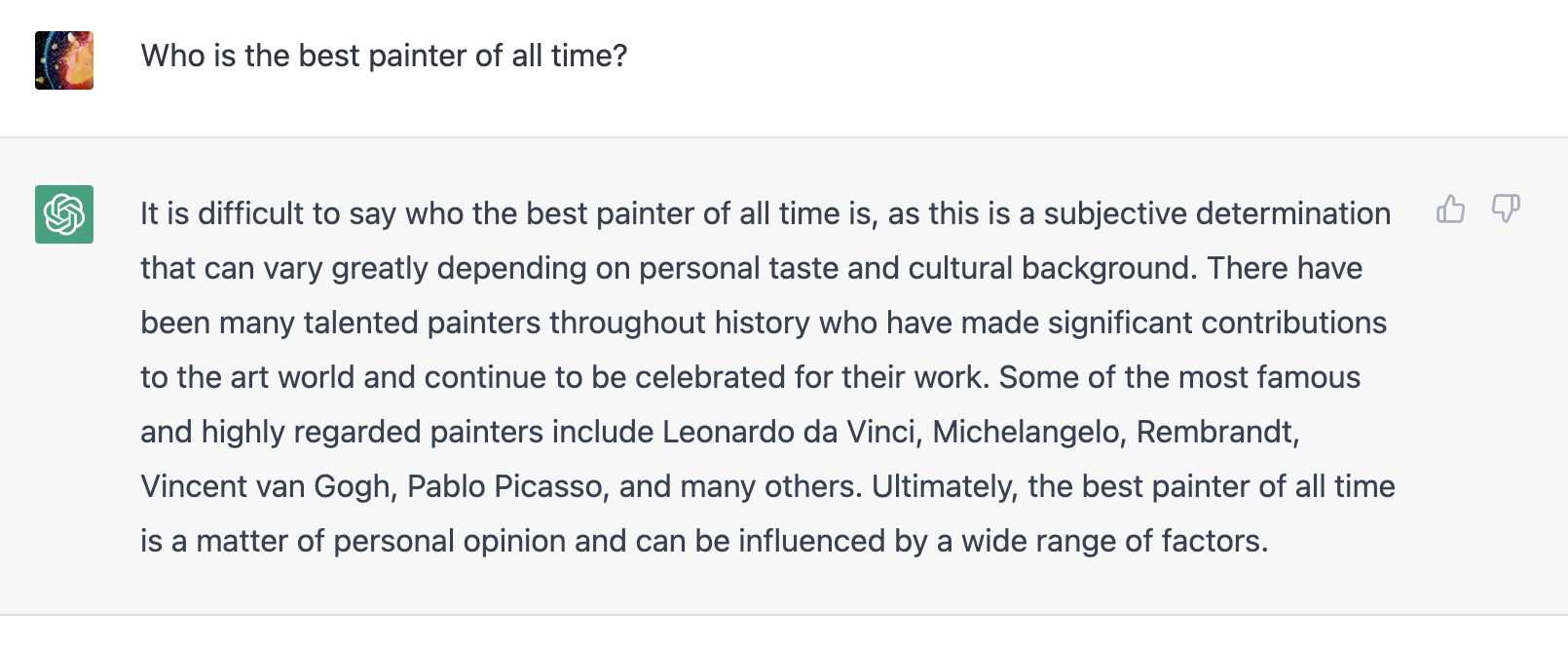Image resolution: width=1568 pixels, height=649 pixels.
Task: Click the ChatGPT assistant avatar icon
Action: click(63, 214)
